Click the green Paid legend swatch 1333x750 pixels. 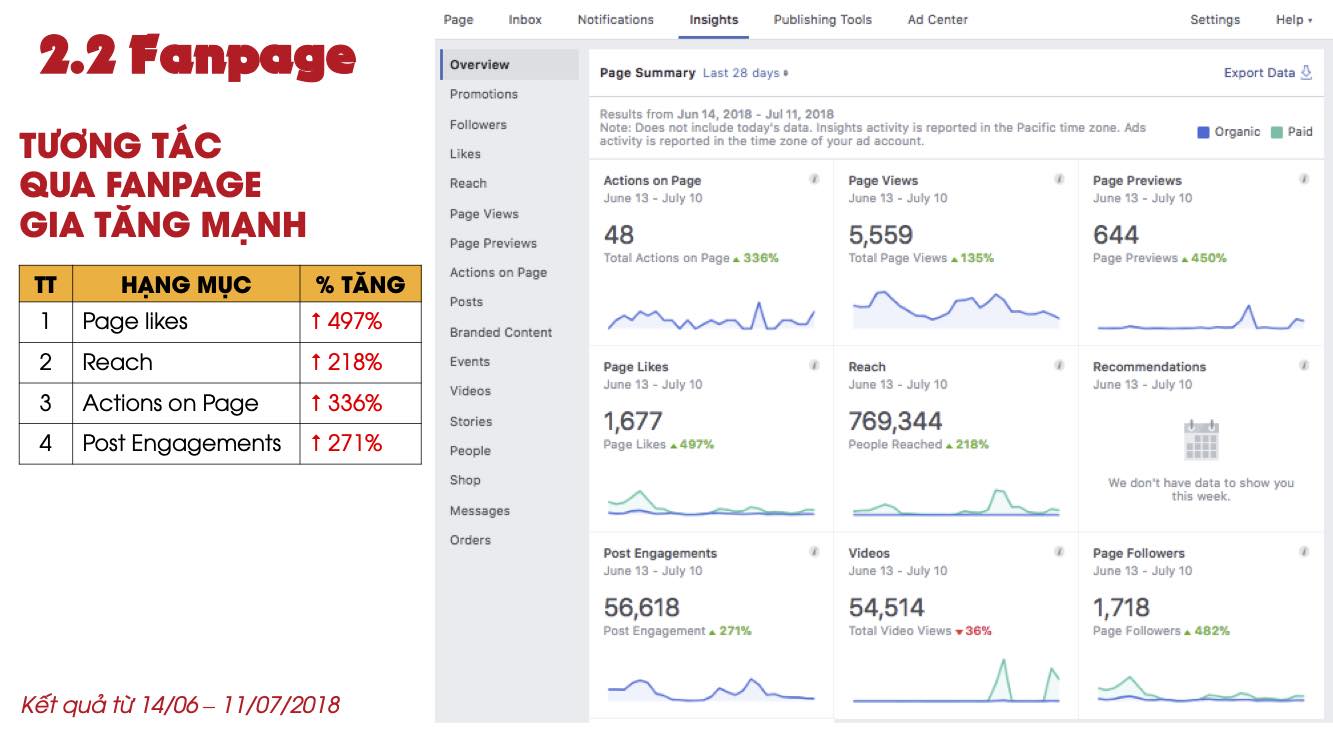1277,132
